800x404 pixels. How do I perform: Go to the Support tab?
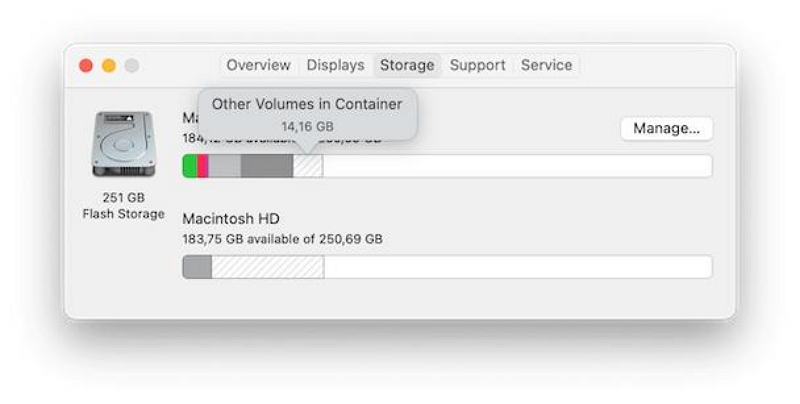coord(478,65)
